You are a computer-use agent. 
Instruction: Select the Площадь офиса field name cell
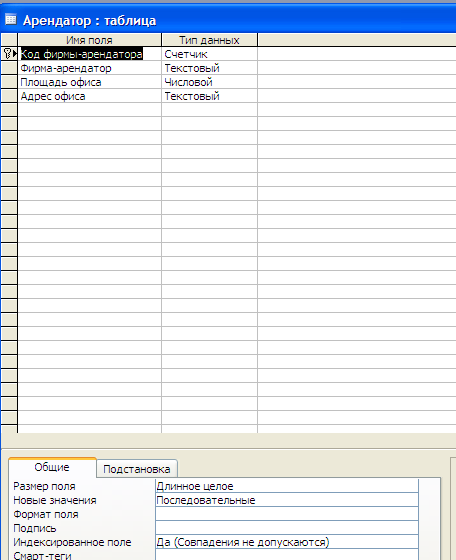(x=90, y=82)
